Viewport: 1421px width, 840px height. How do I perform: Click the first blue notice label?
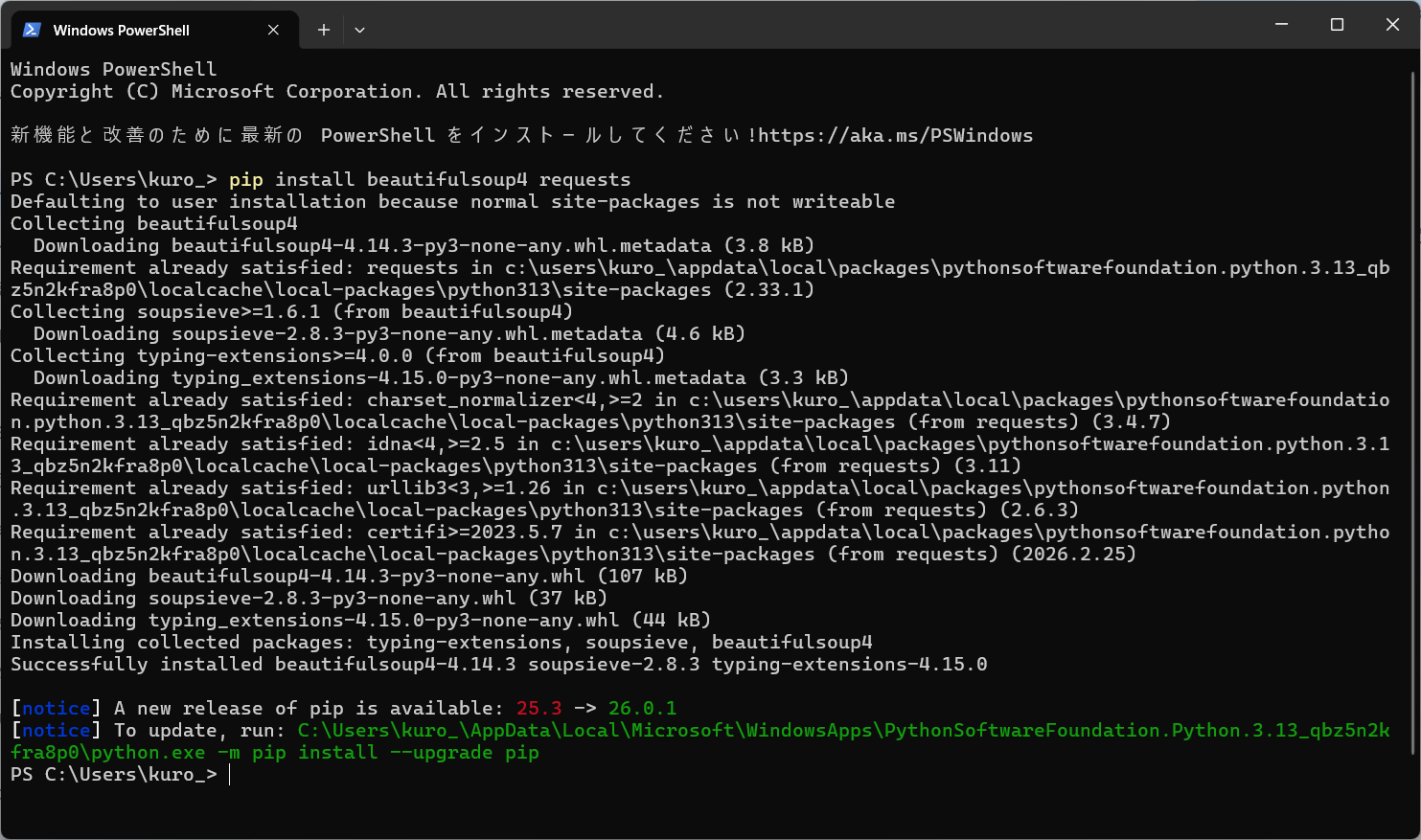coord(56,708)
